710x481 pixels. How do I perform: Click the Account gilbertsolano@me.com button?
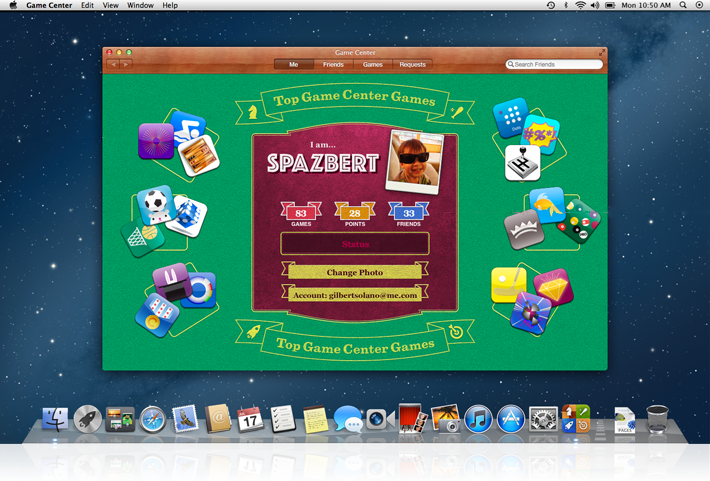tap(355, 295)
